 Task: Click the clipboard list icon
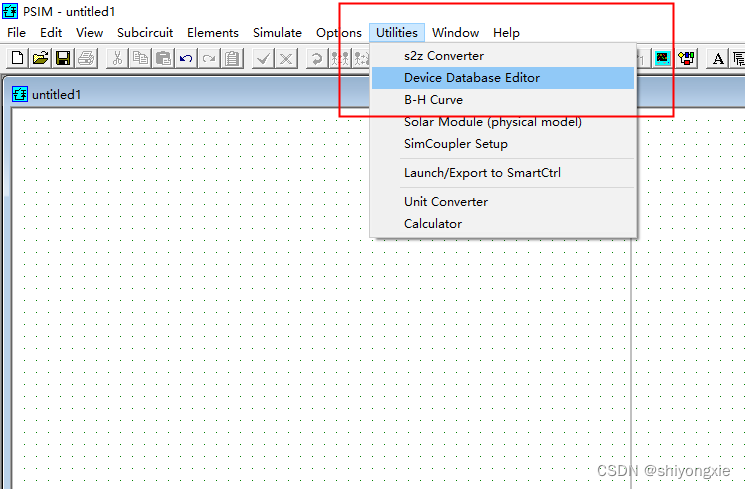pos(232,58)
